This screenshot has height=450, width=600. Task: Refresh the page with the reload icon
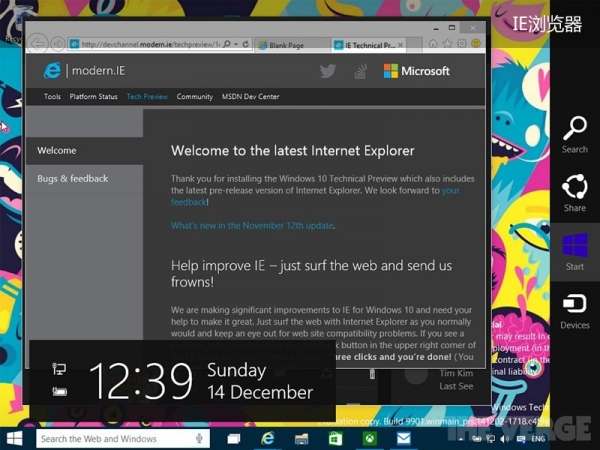click(x=246, y=44)
